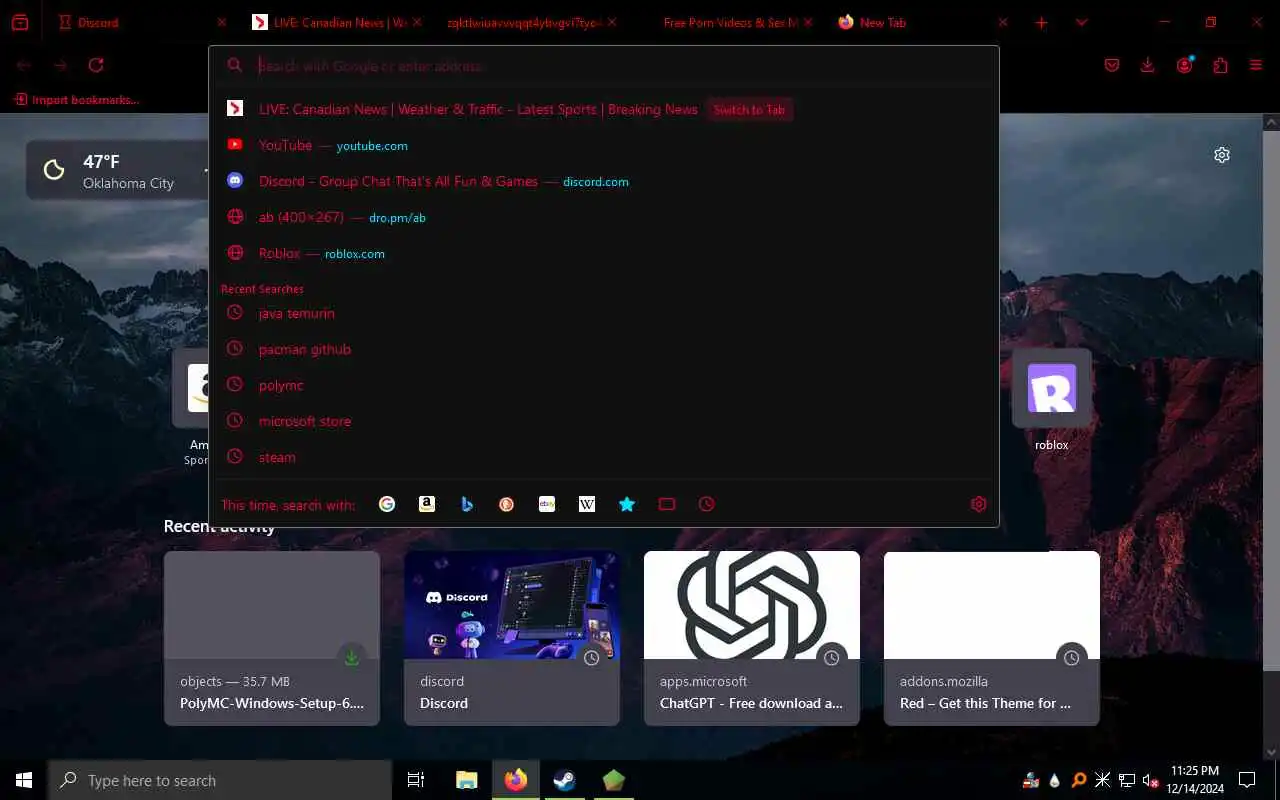Click the Firefox taskbar icon
Viewport: 1280px width, 800px height.
tap(516, 780)
